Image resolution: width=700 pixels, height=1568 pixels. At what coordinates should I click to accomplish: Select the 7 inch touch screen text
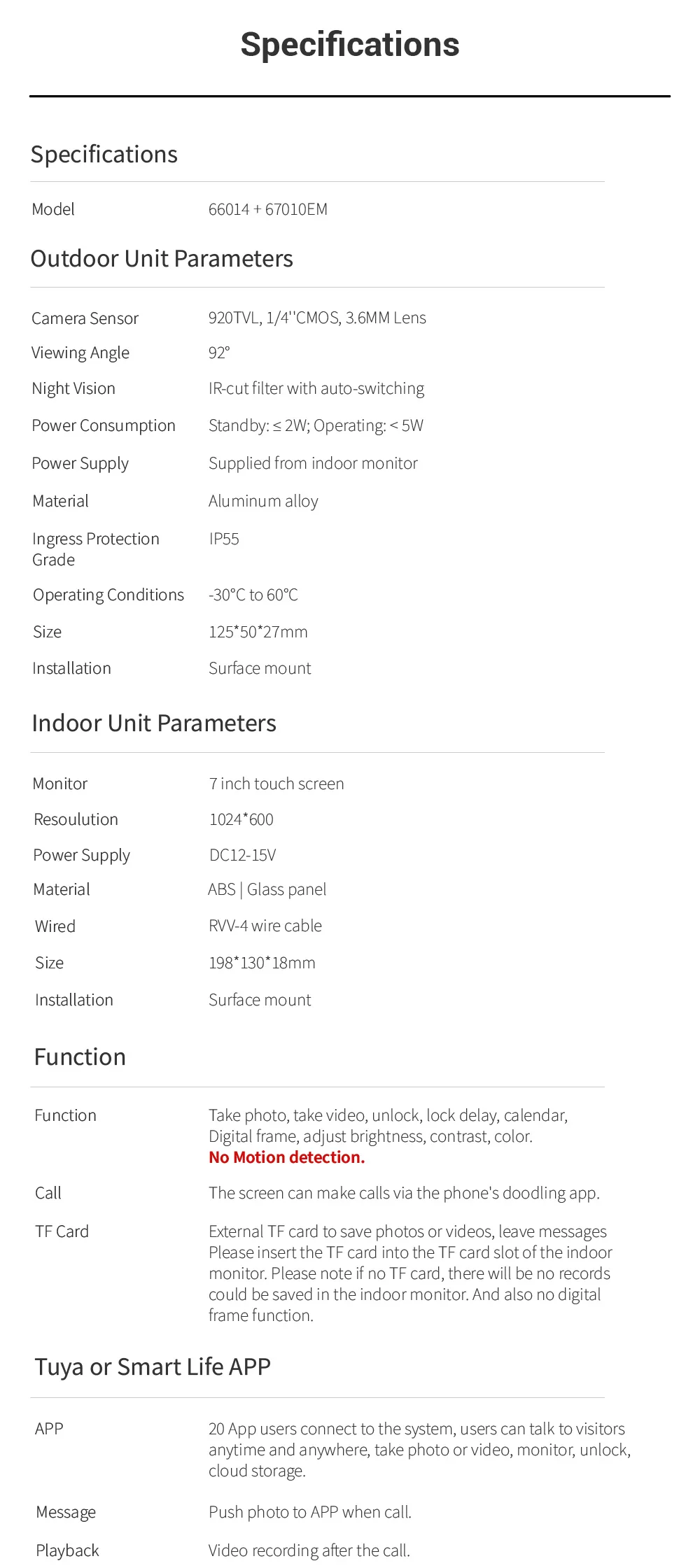(x=276, y=784)
